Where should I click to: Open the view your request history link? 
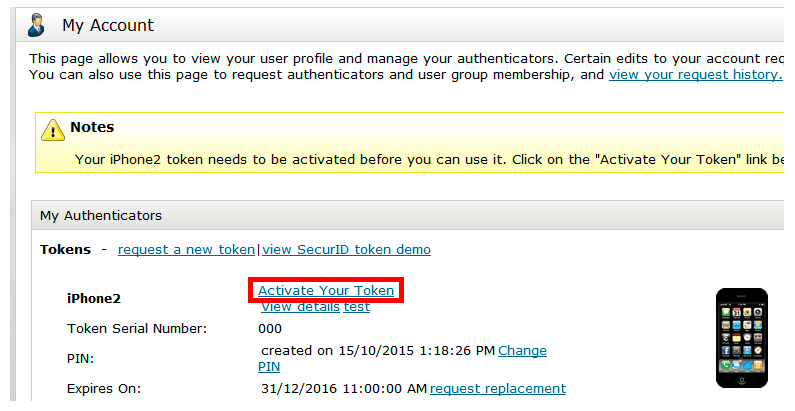coord(695,75)
